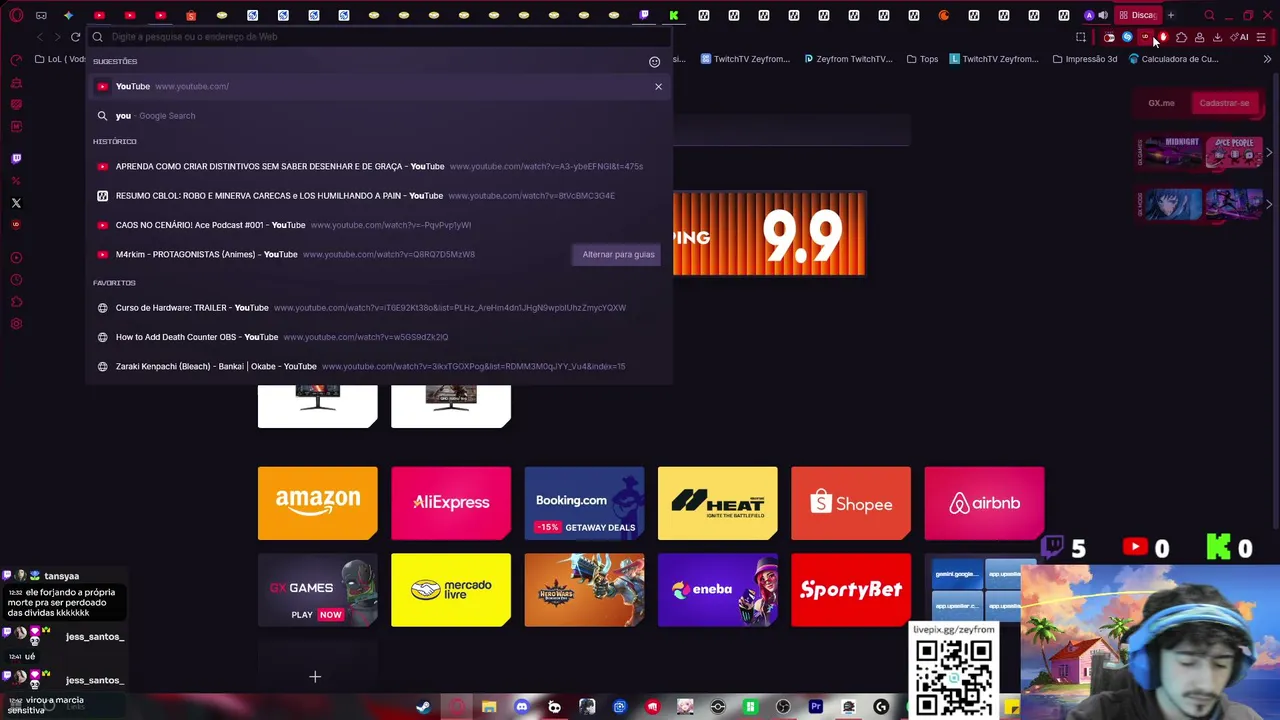Open the Extensions puzzle-piece menu

tap(1181, 37)
